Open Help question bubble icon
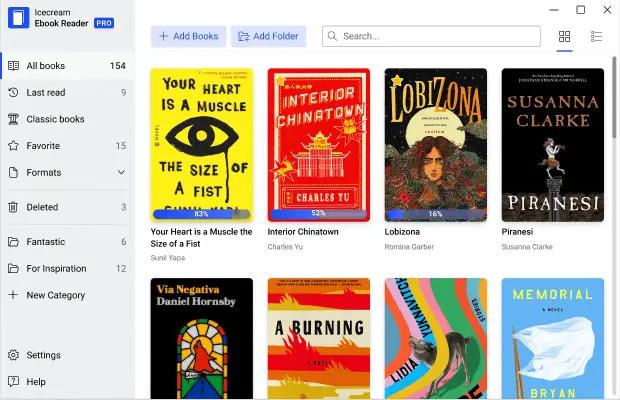This screenshot has height=400, width=620. pos(13,381)
